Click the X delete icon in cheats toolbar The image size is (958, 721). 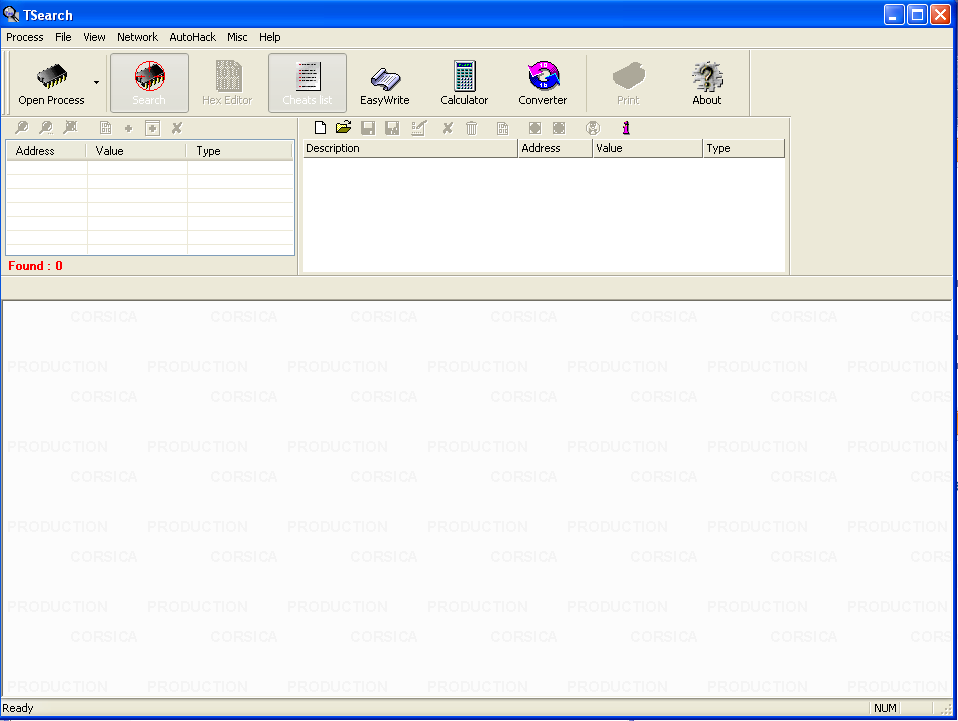pyautogui.click(x=448, y=128)
